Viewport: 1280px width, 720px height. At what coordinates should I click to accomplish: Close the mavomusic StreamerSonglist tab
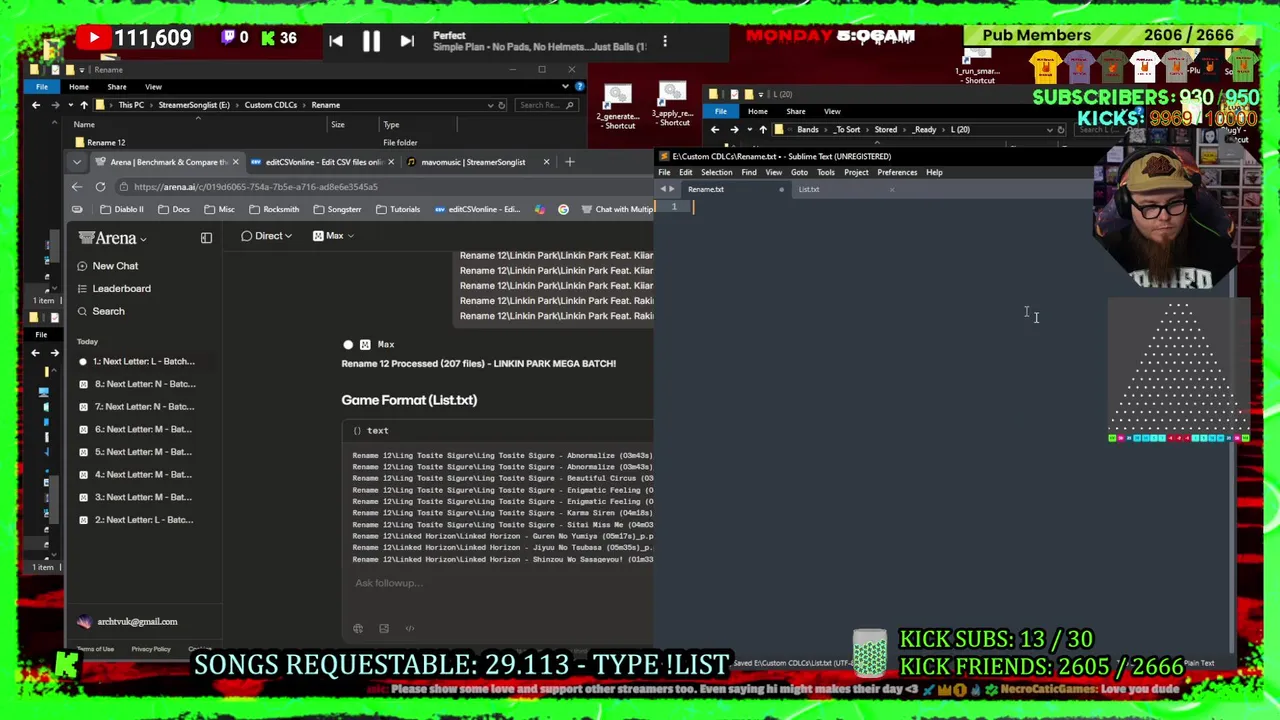tap(546, 162)
